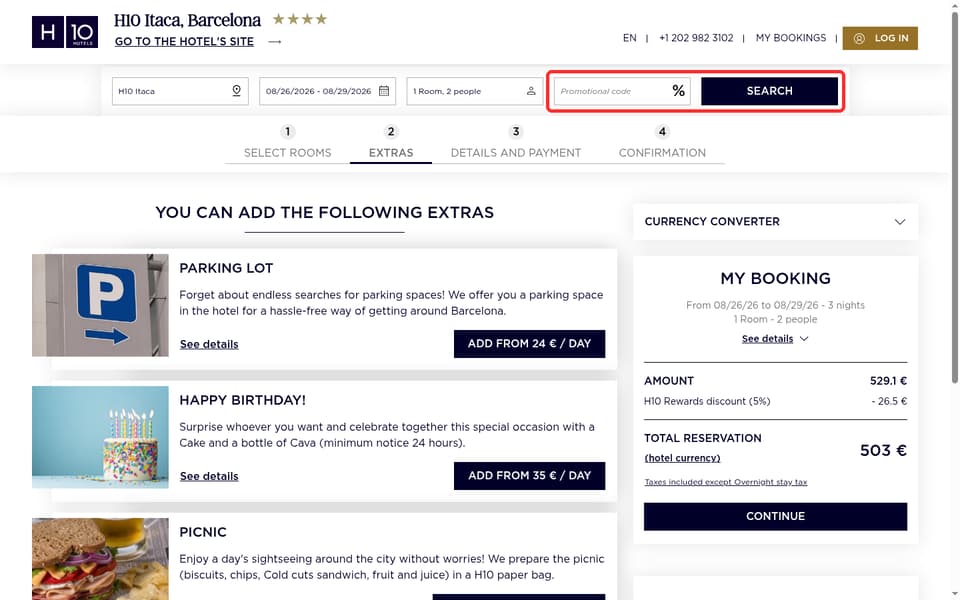Click Continue in My Booking
The width and height of the screenshot is (960, 600).
coord(775,516)
